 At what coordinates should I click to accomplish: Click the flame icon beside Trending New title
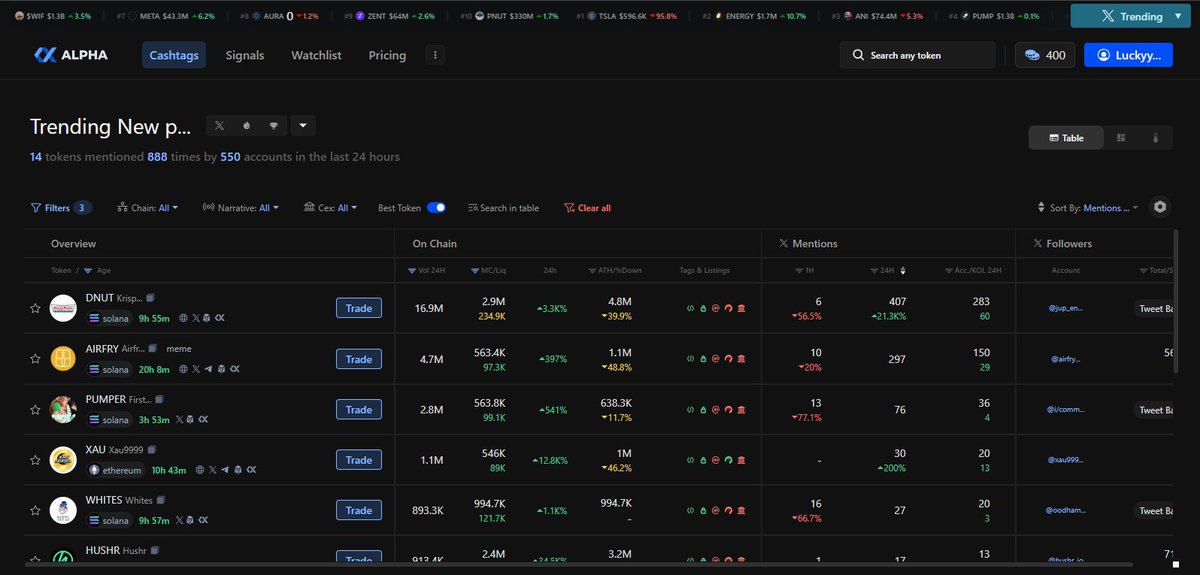247,126
